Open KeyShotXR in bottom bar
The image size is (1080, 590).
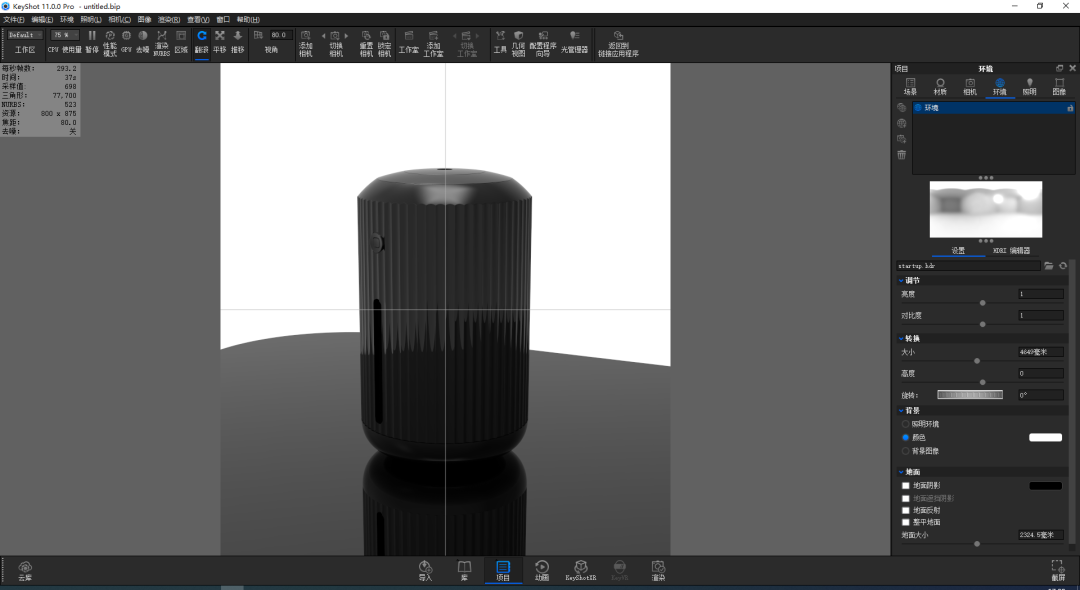pos(581,570)
